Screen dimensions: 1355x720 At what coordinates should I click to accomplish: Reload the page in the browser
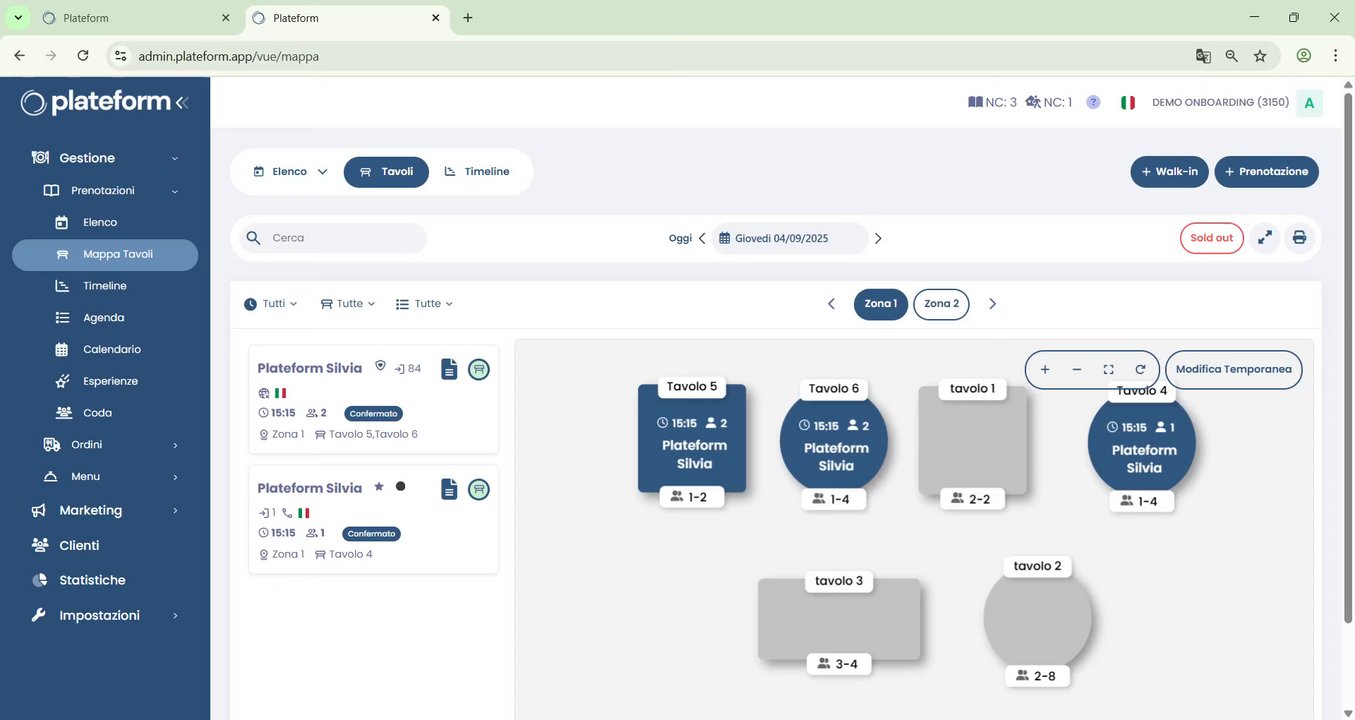[83, 56]
